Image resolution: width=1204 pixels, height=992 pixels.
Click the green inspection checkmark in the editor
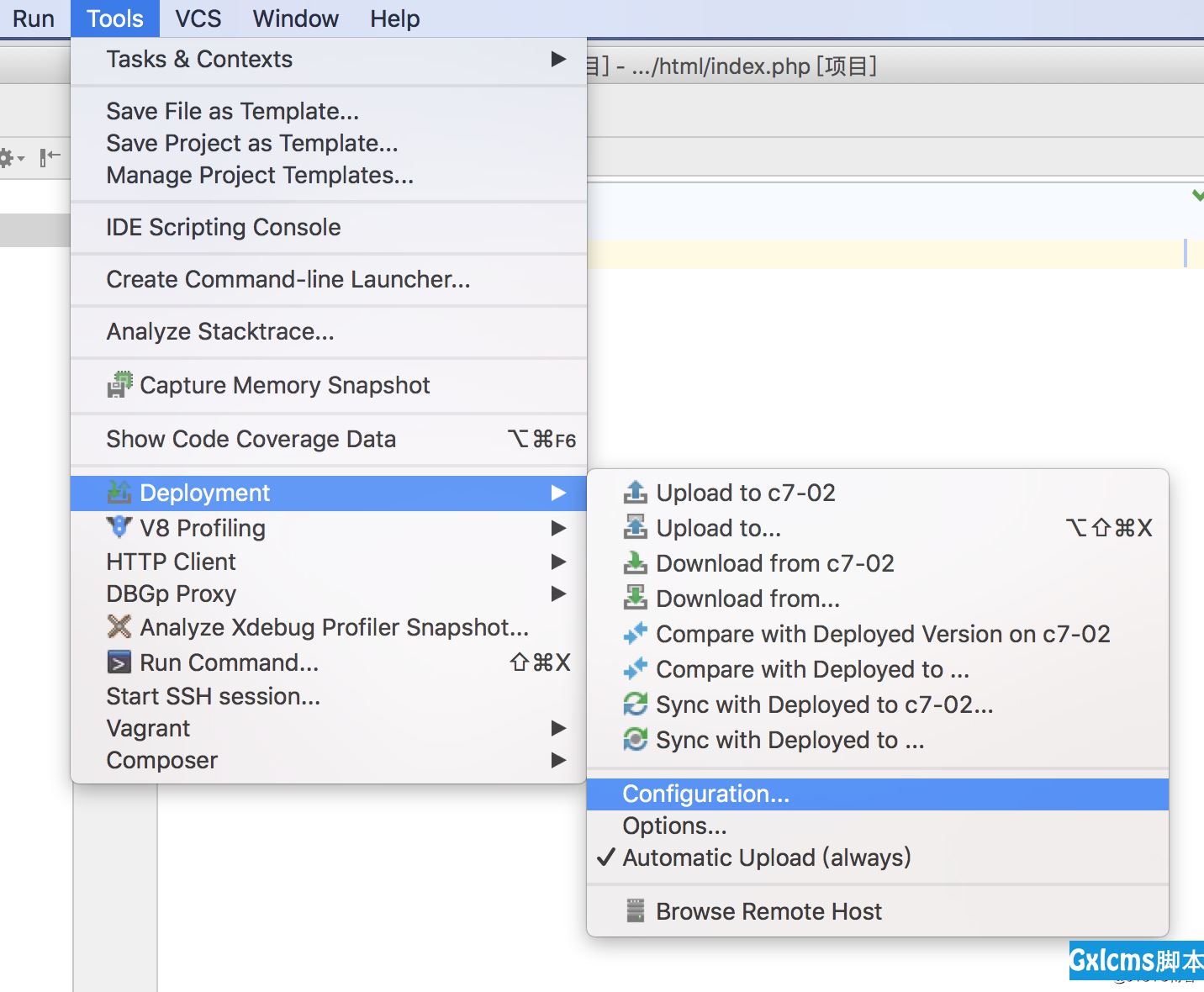1197,195
